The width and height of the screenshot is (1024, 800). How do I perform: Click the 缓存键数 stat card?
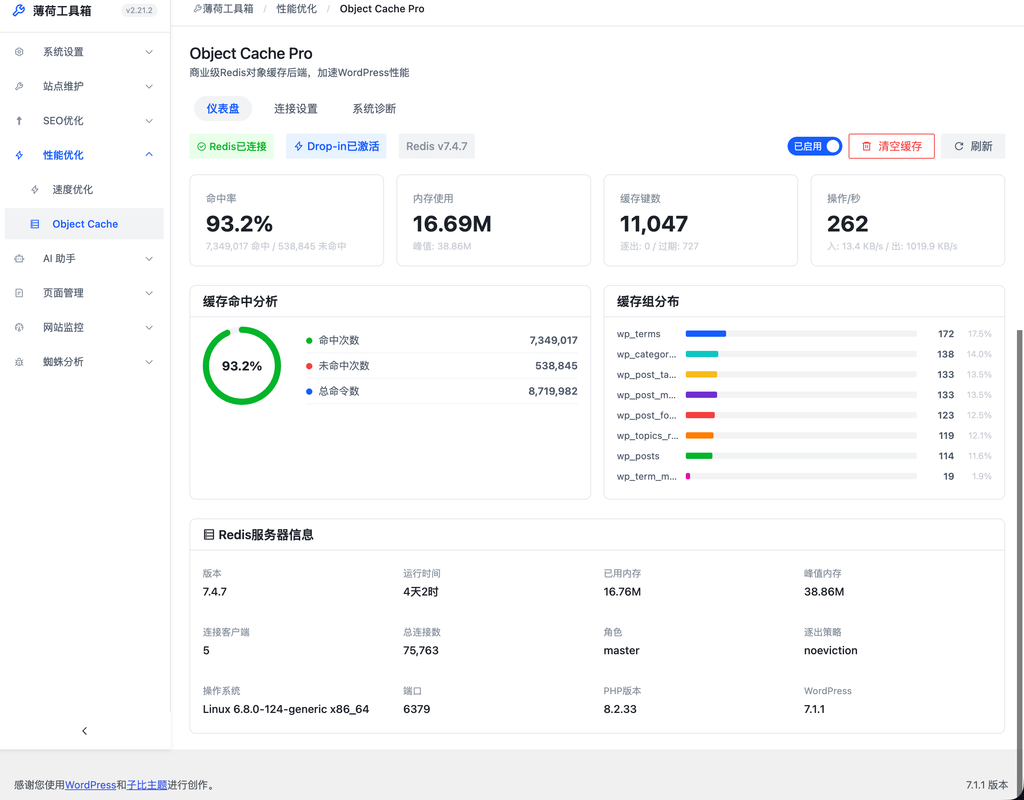(701, 220)
